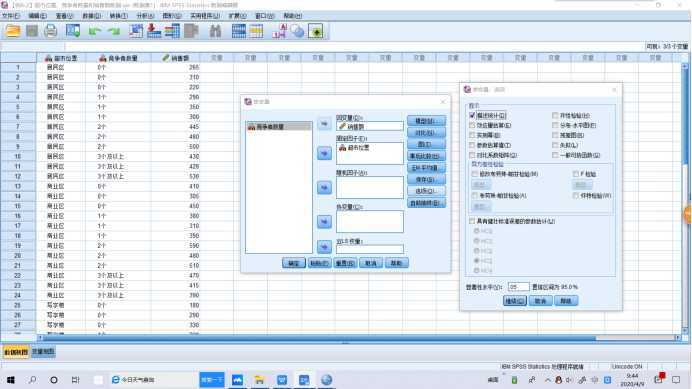The image size is (692, 389).
Task: Click the last toolbar icon with green plus
Action: tap(316, 31)
